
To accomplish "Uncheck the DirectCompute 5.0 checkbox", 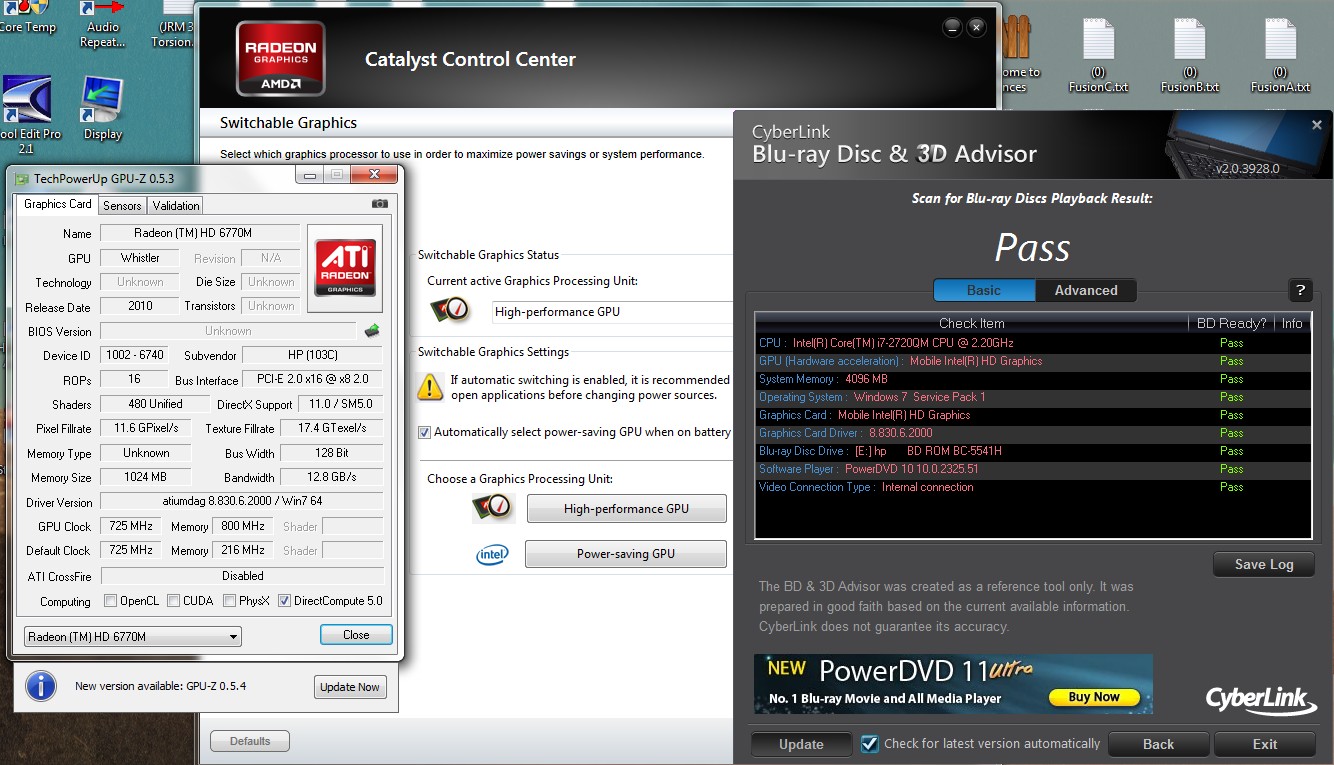I will click(x=285, y=601).
